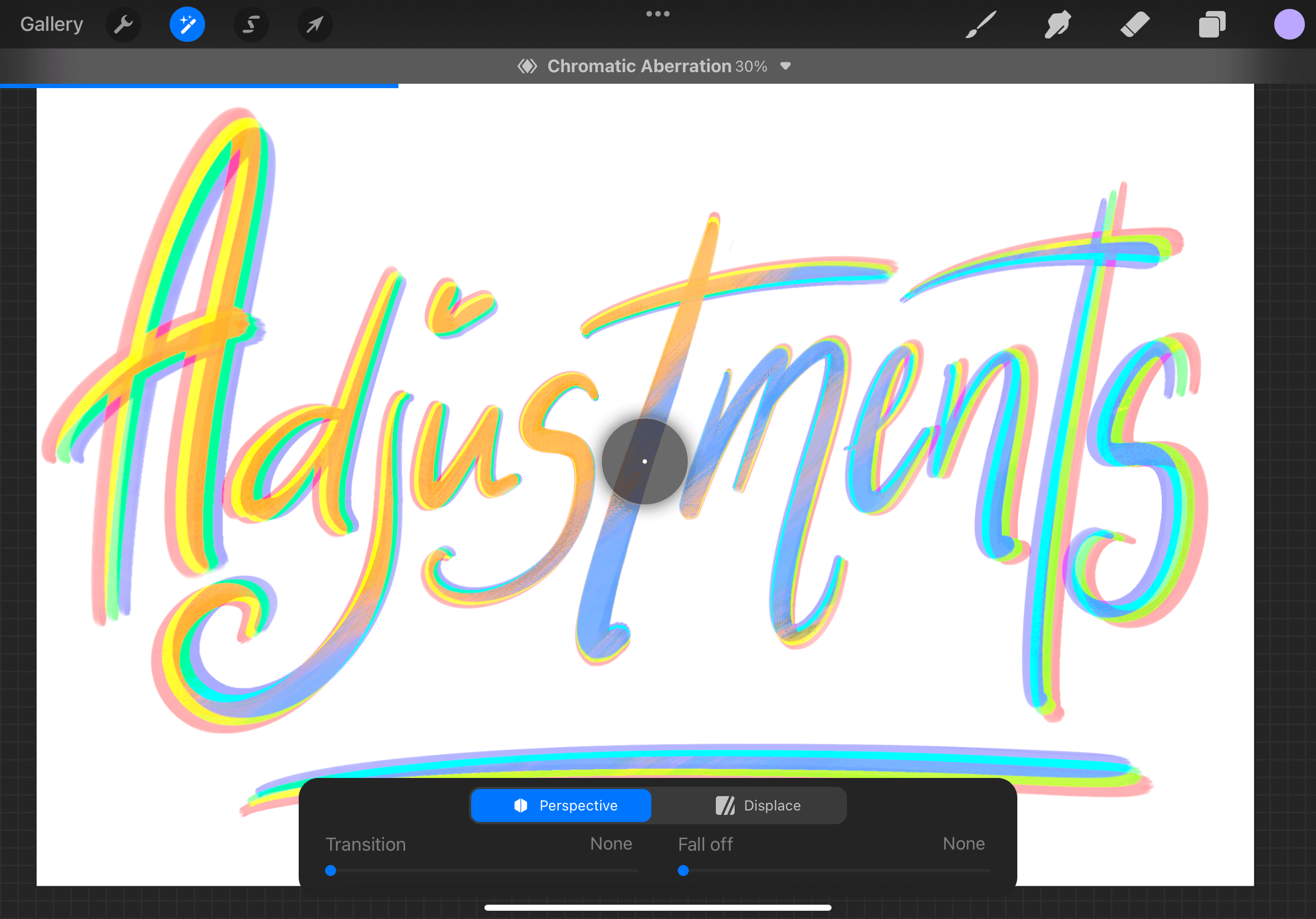Click the Fall off slider handle

click(683, 871)
